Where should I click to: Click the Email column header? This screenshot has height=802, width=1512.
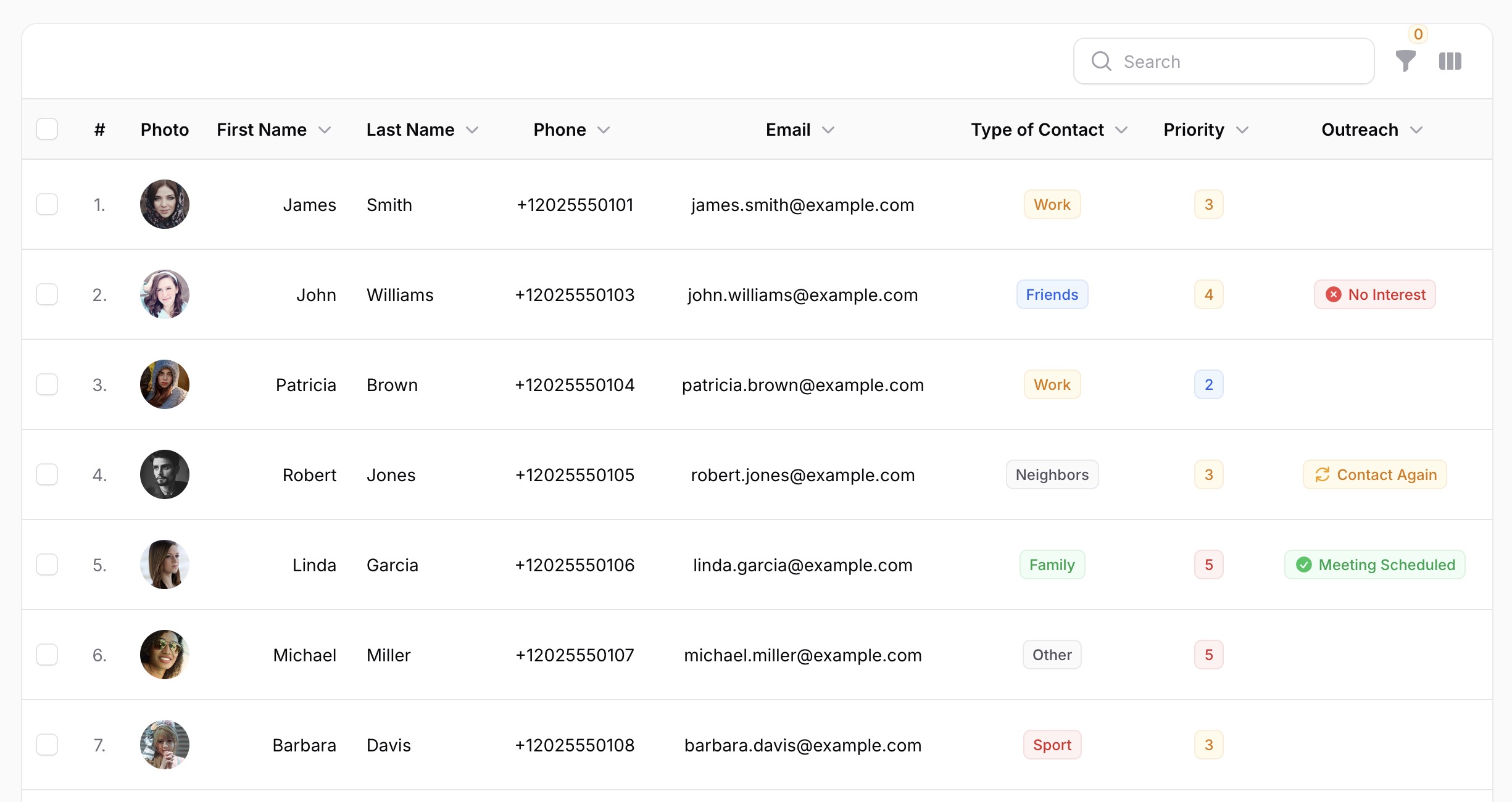tap(788, 130)
